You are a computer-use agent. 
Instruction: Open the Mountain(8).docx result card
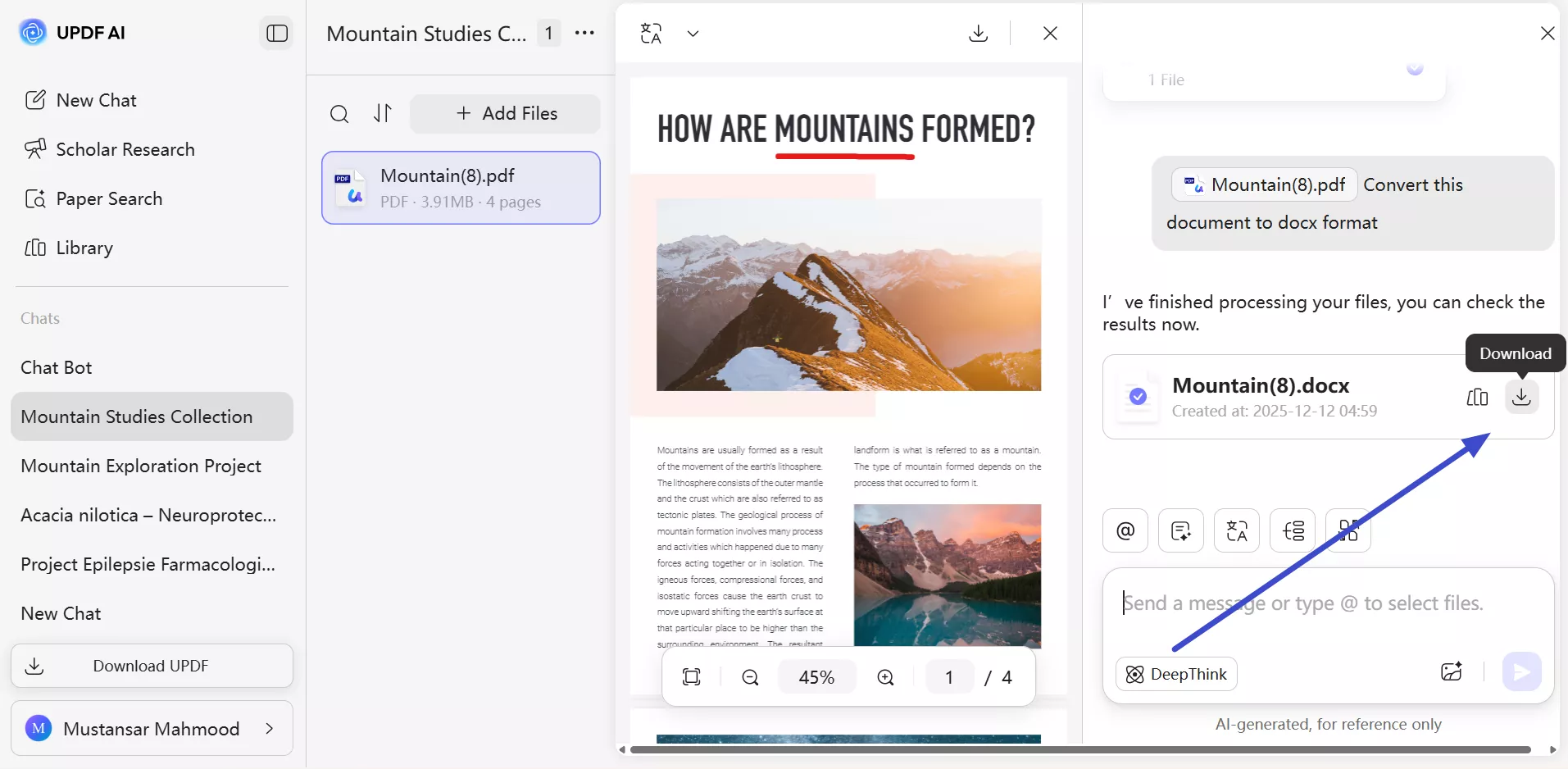tap(1328, 397)
